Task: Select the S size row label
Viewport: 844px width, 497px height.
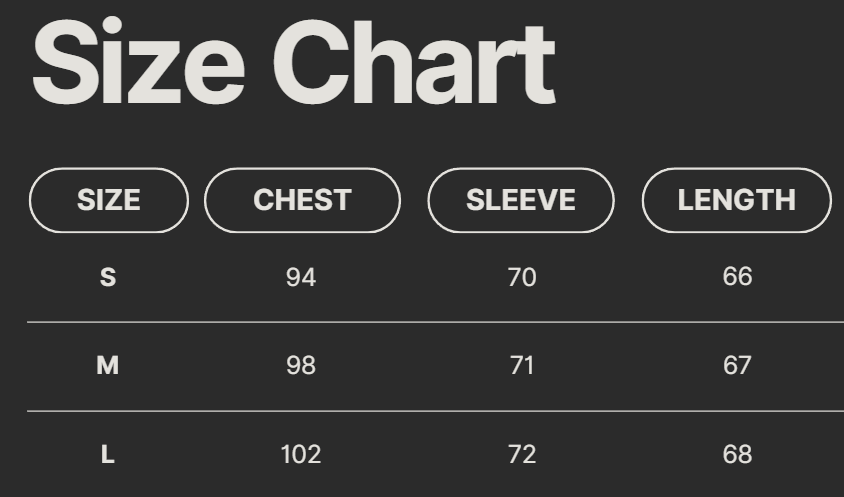Action: click(x=108, y=277)
